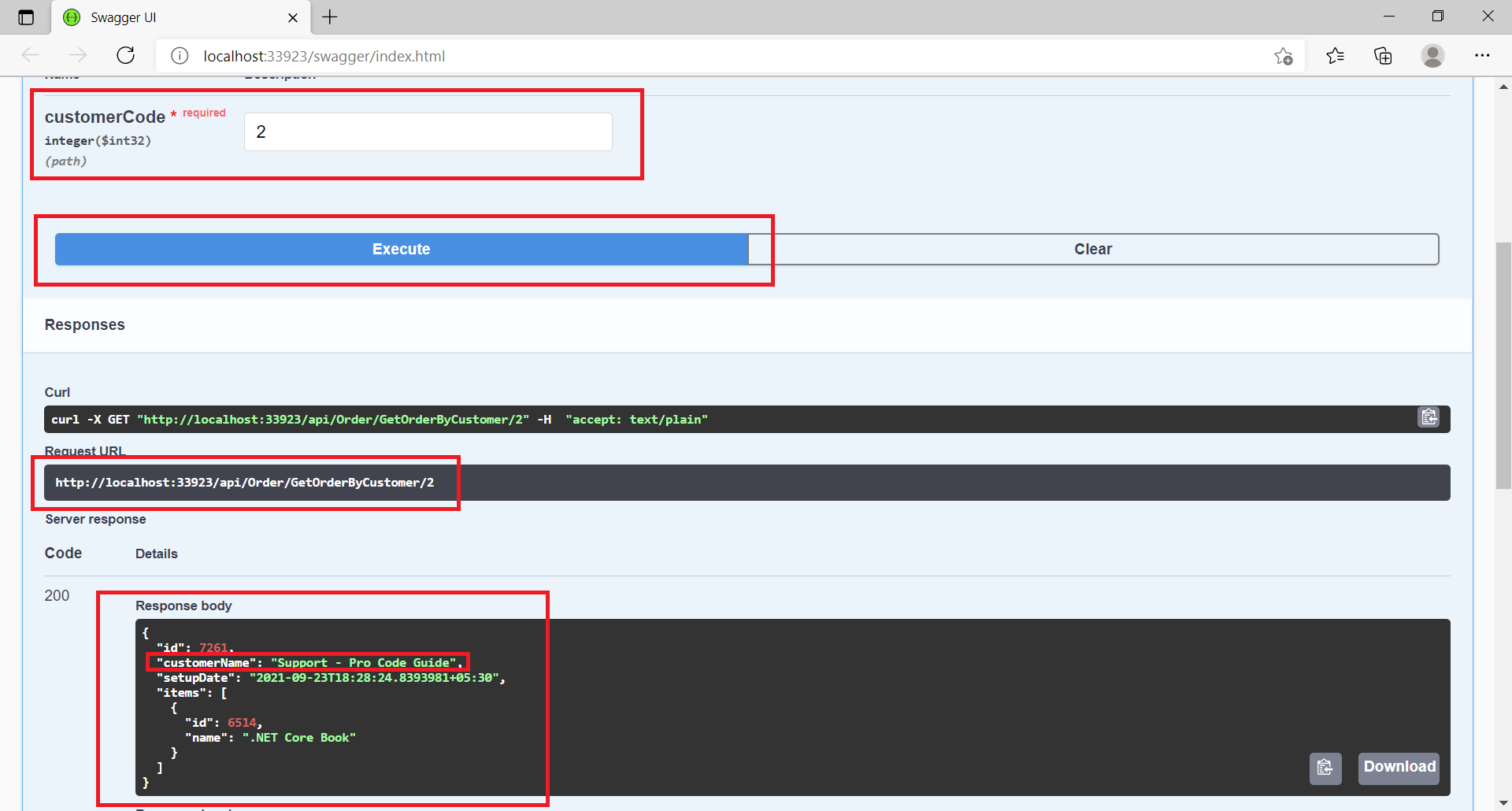Click the browser address bar
Screen dimensions: 1512x811
click(551, 55)
